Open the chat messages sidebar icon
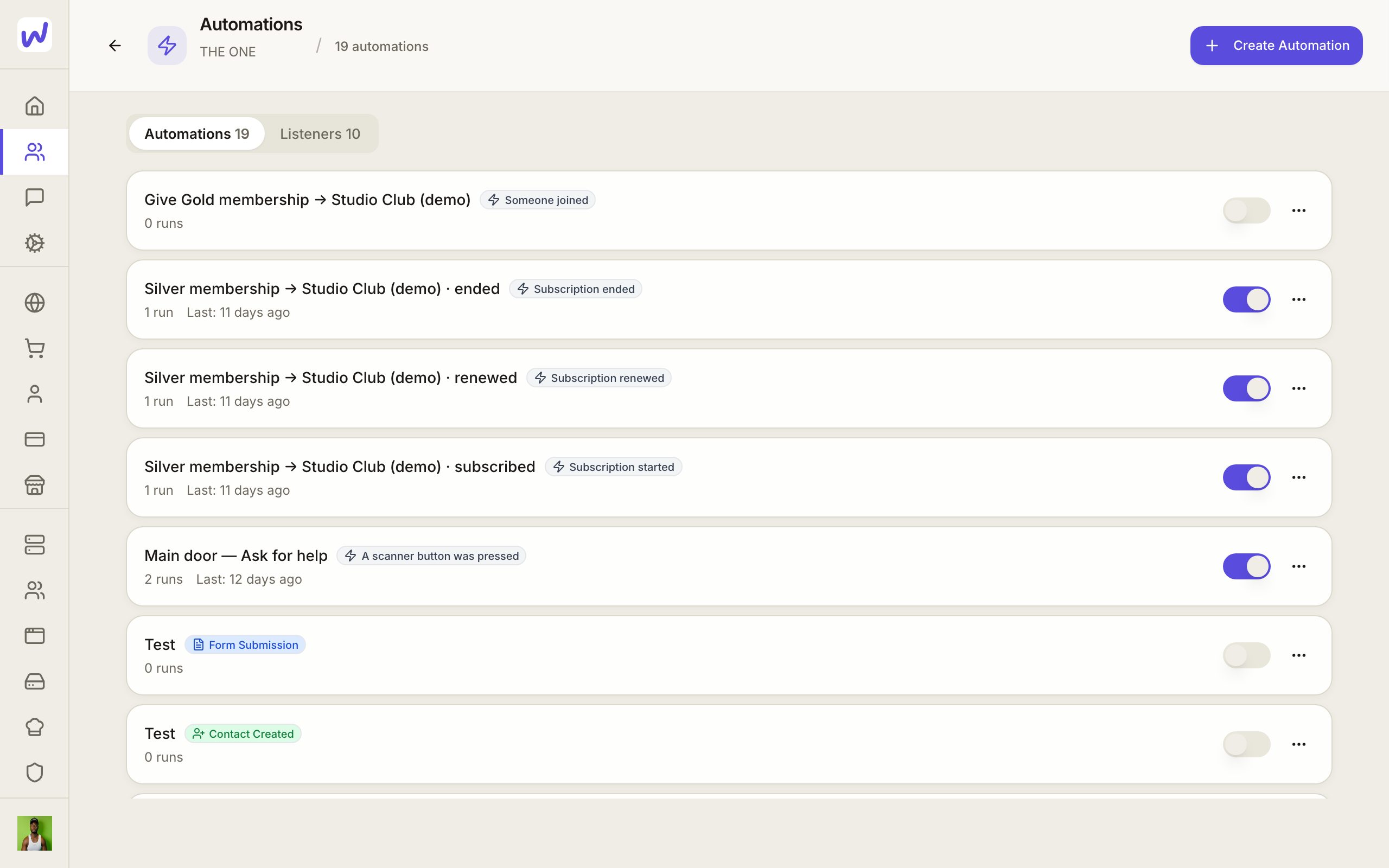 pyautogui.click(x=34, y=197)
